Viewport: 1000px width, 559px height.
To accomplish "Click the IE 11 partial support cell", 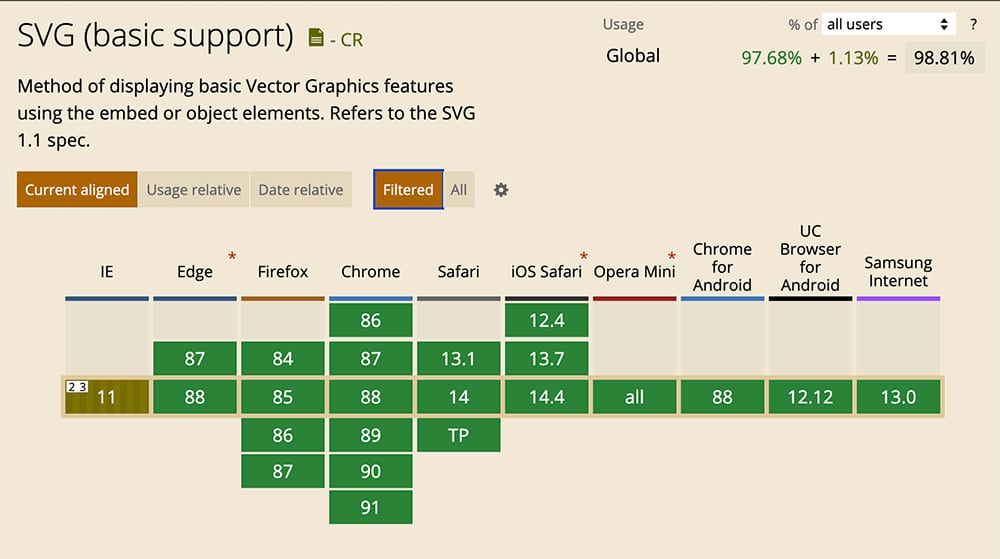I will pyautogui.click(x=107, y=396).
